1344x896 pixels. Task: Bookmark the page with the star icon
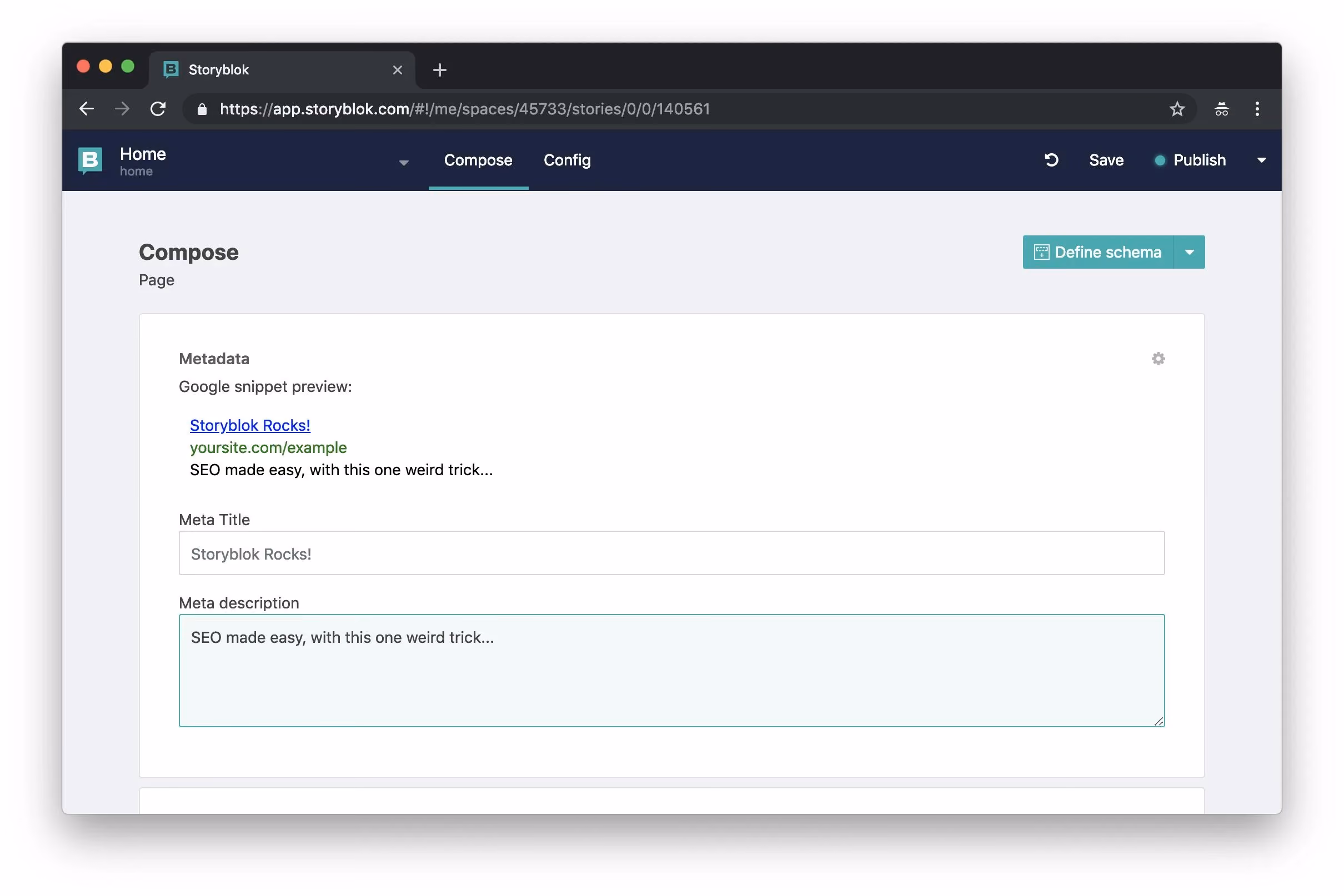tap(1176, 109)
